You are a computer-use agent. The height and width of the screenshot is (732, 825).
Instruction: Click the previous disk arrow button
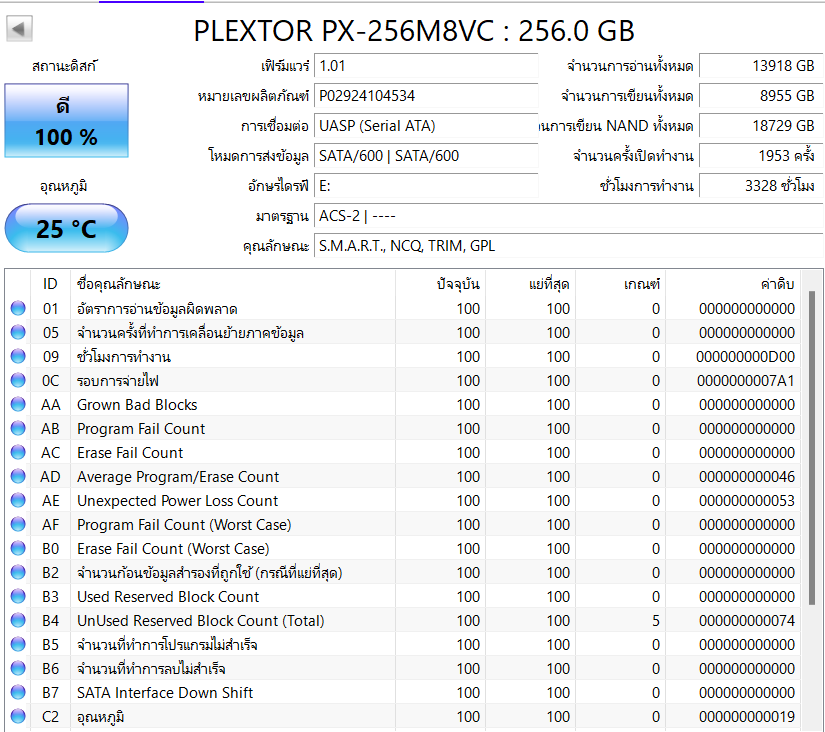(19, 29)
